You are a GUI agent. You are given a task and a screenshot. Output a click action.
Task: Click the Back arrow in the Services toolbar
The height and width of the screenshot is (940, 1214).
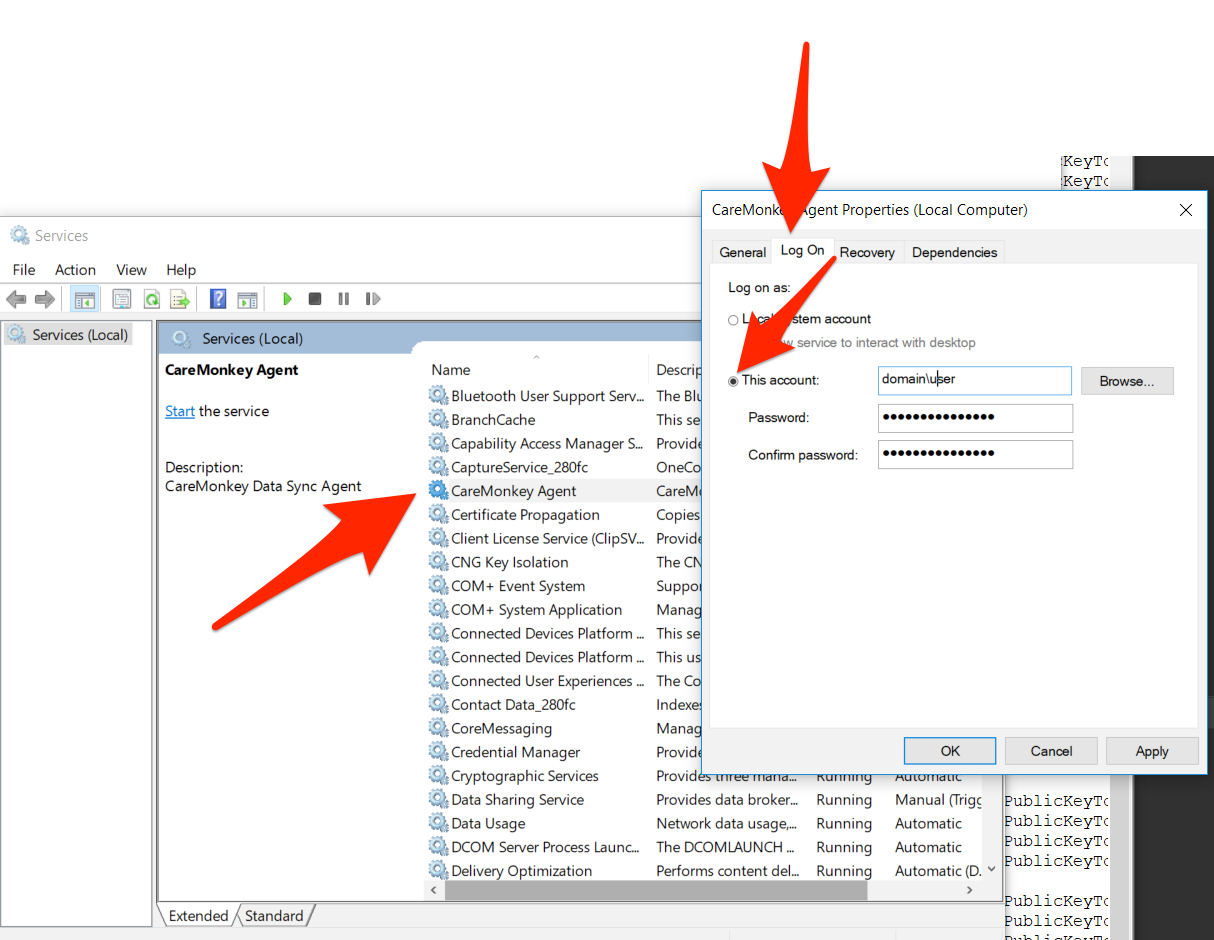pos(16,299)
